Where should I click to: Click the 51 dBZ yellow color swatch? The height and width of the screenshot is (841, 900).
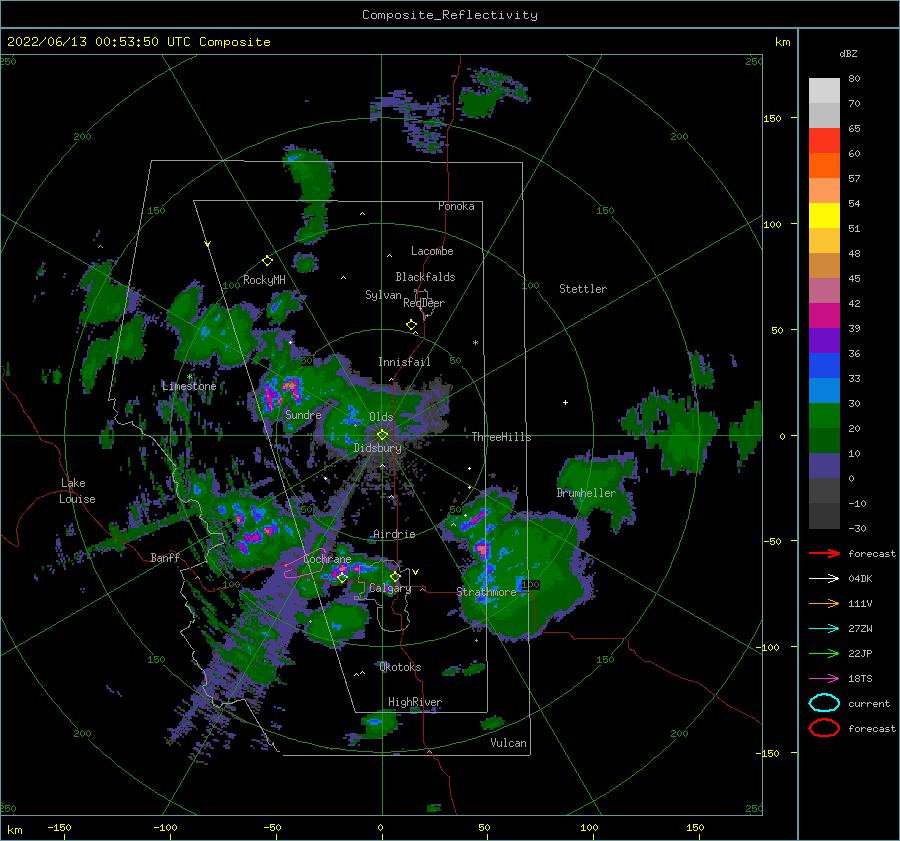tap(824, 215)
